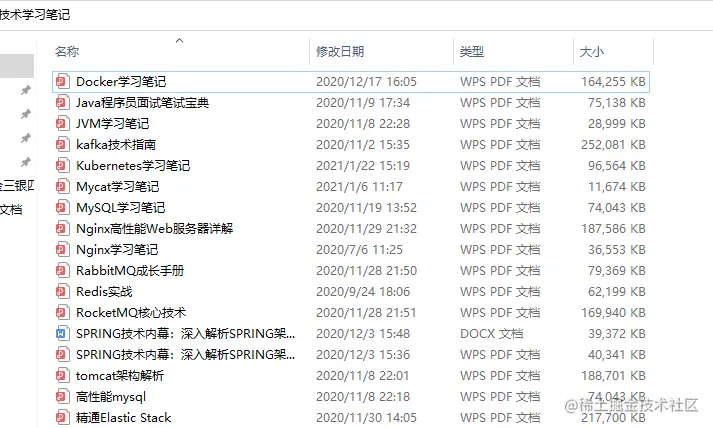This screenshot has width=713, height=428.
Task: Select the Kubernetes学习笔记 file name
Action: pos(133,166)
